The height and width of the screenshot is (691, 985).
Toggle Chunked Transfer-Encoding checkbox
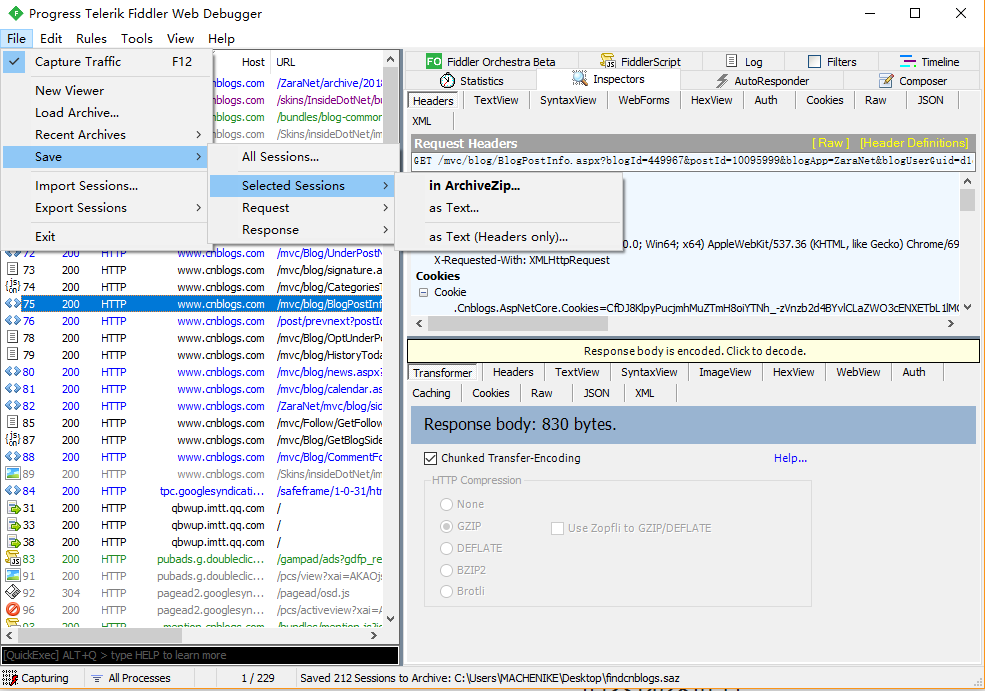pos(430,458)
